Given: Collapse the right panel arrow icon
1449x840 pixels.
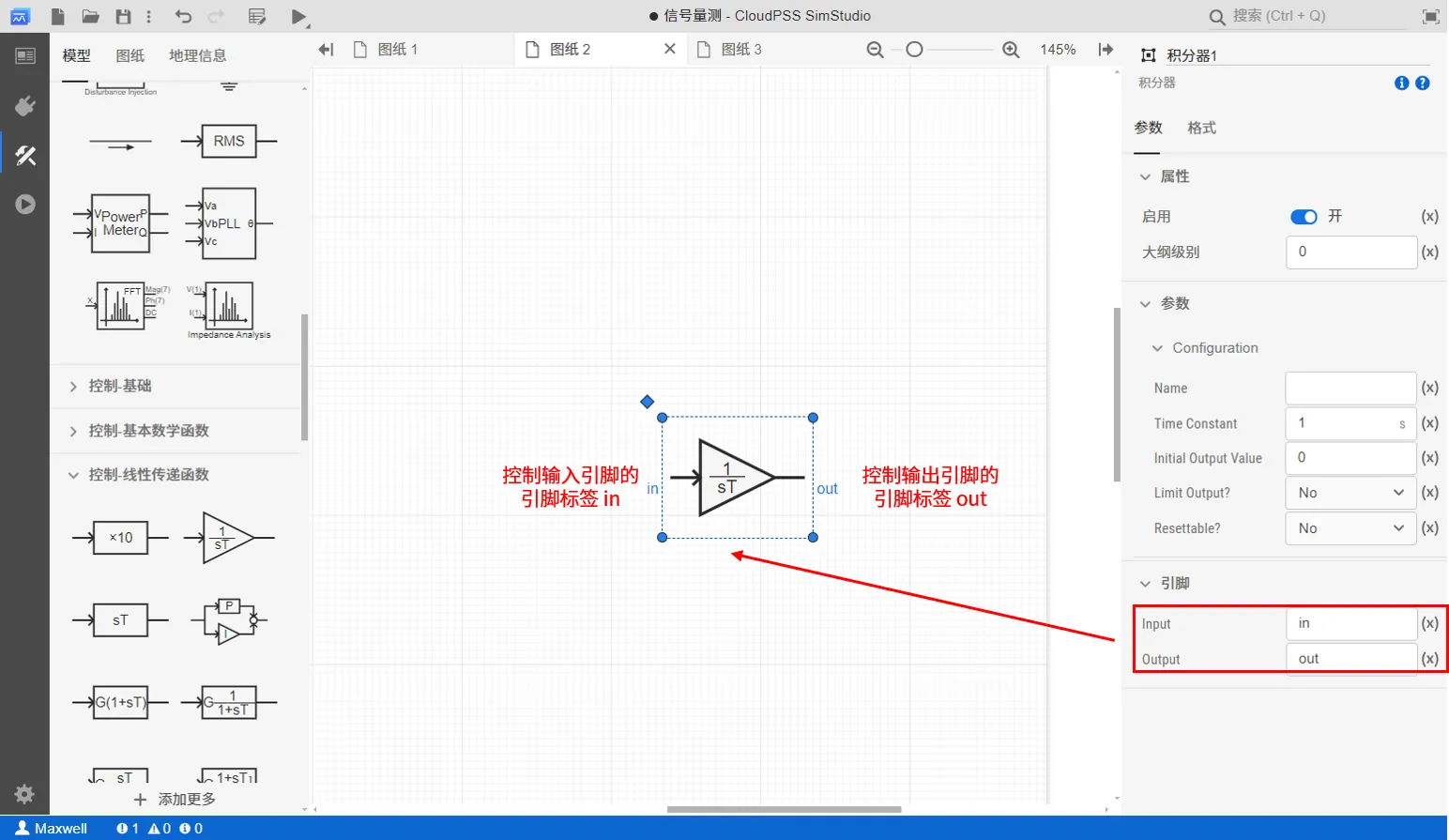Looking at the screenshot, I should (x=1106, y=50).
